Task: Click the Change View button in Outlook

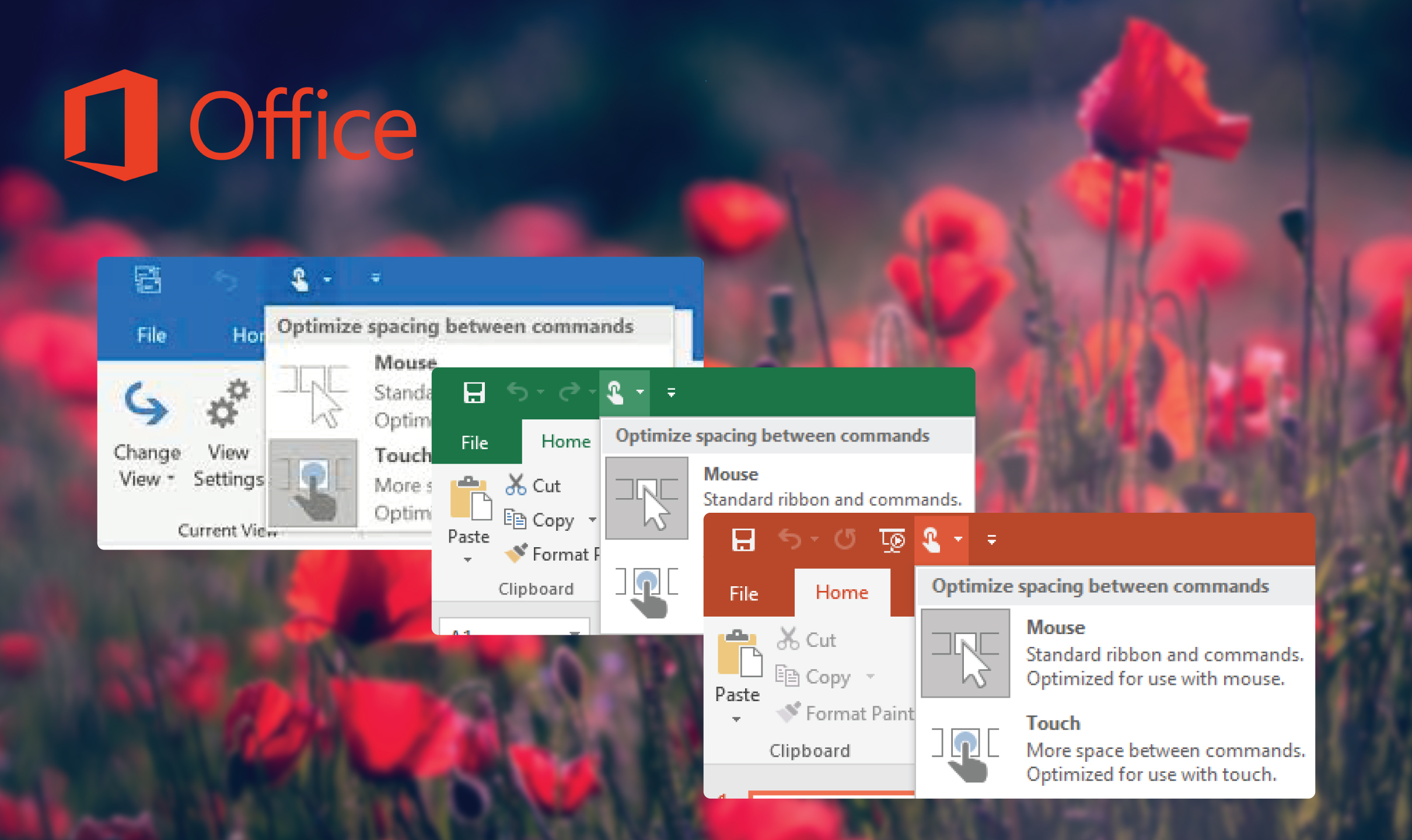Action: (x=147, y=435)
